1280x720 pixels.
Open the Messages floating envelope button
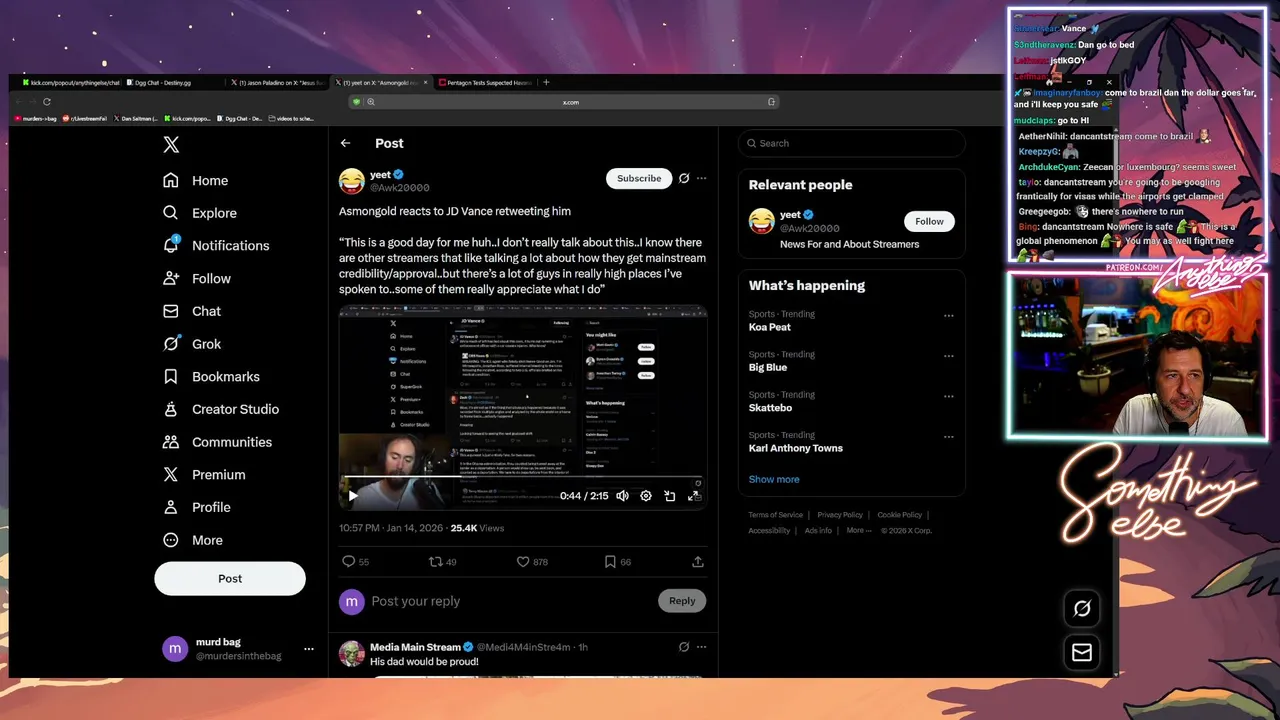point(1082,652)
